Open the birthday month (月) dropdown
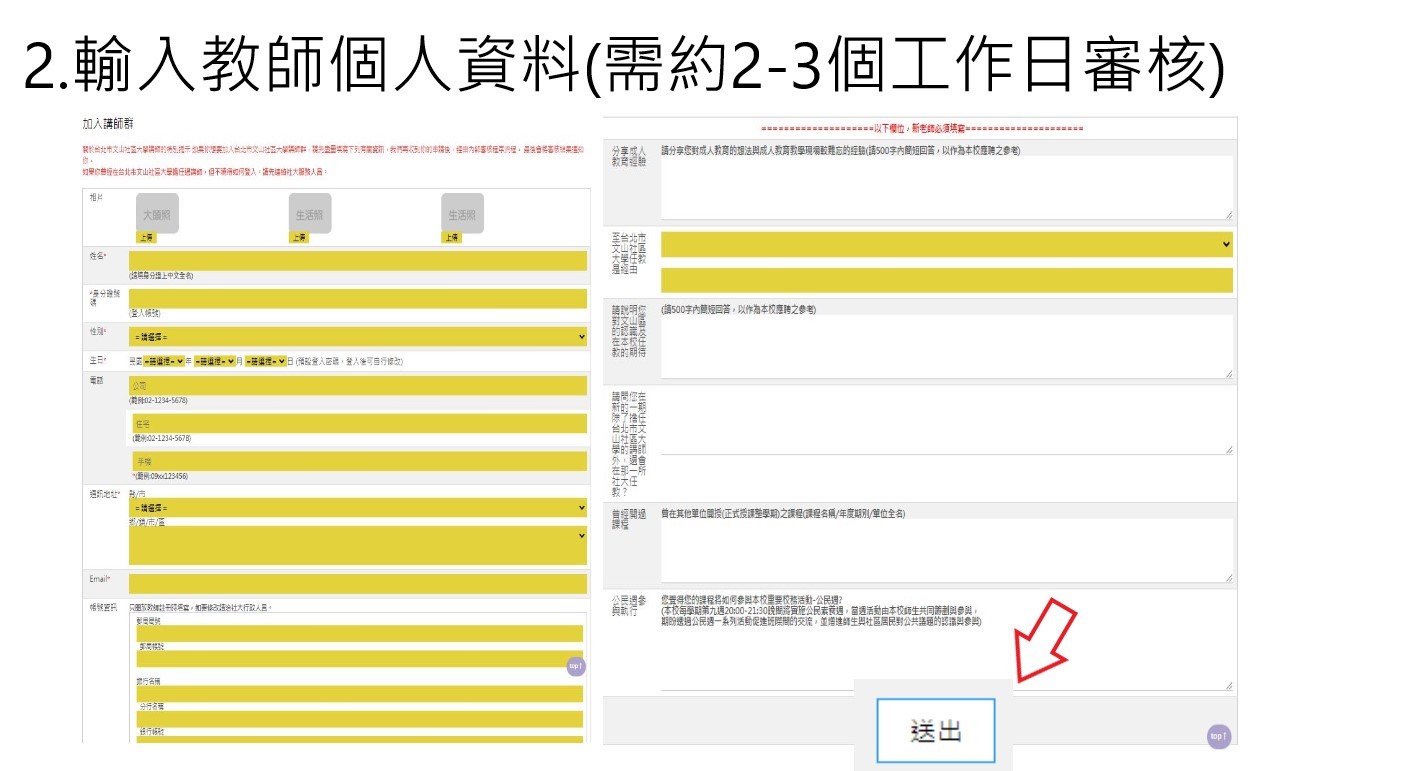 pos(215,361)
